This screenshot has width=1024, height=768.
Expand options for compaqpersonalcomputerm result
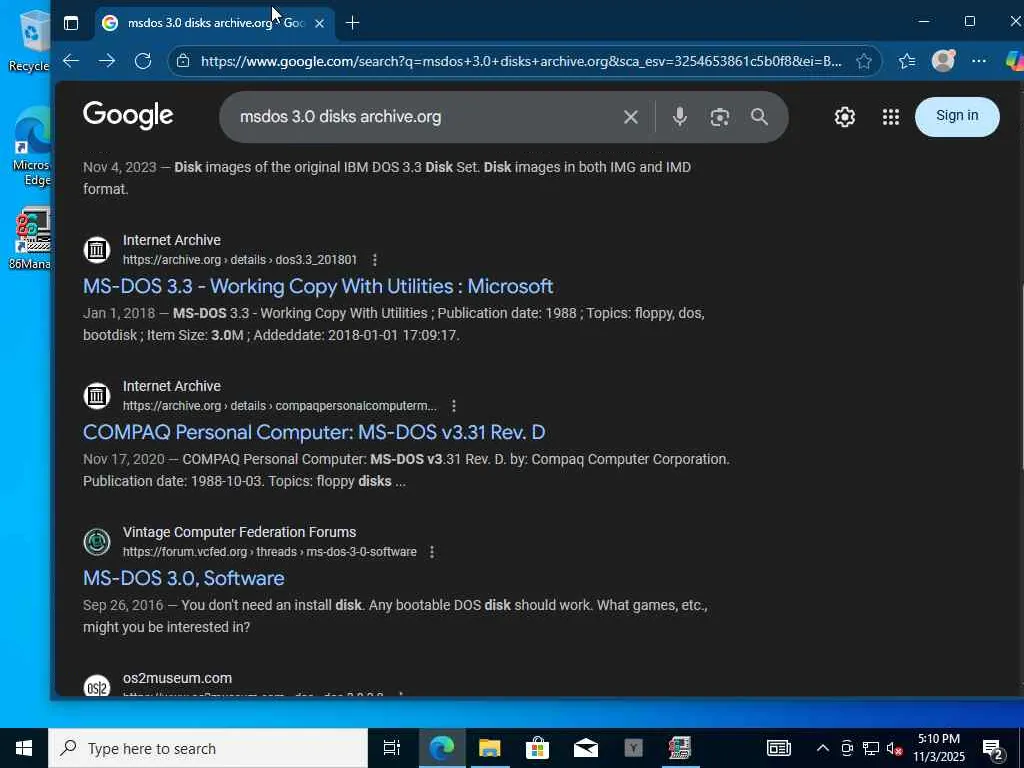pyautogui.click(x=454, y=406)
